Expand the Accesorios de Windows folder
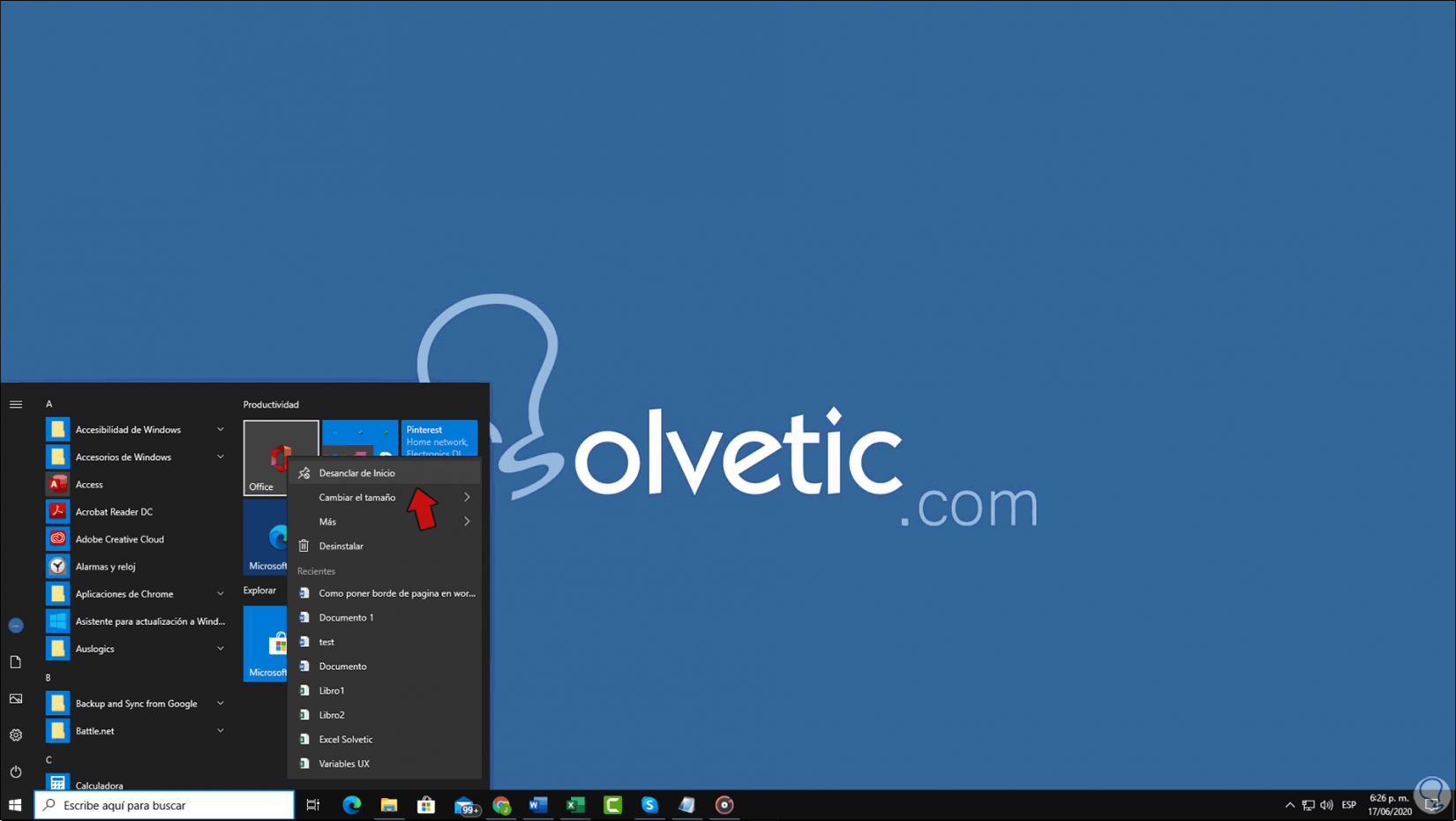 click(137, 456)
